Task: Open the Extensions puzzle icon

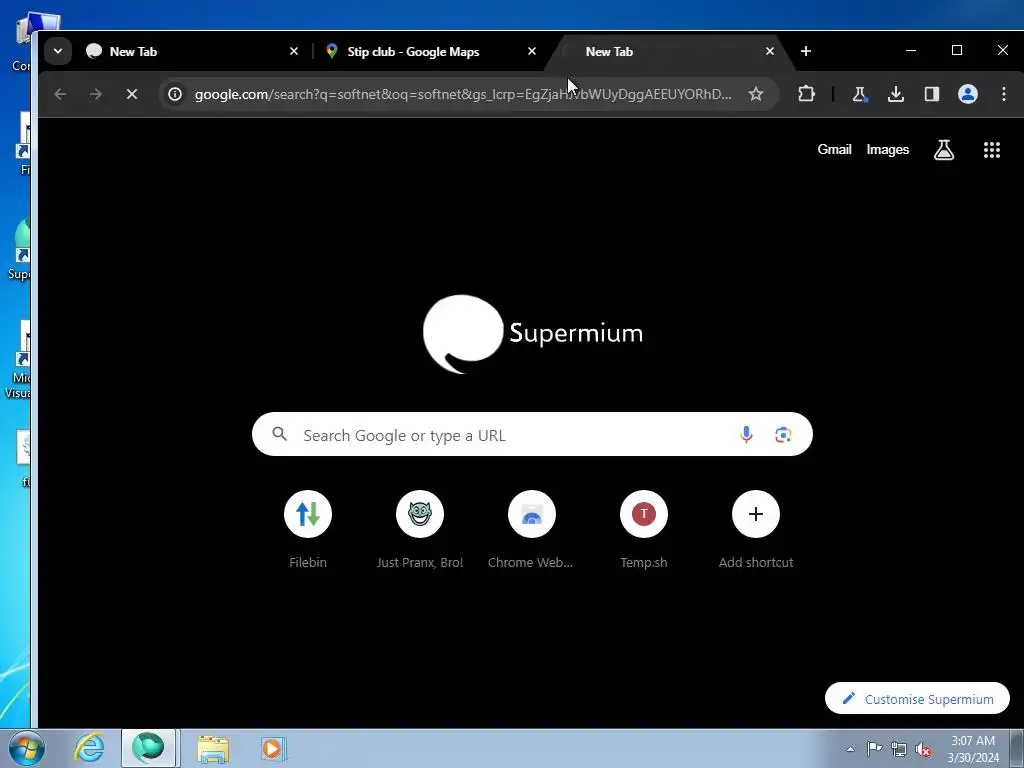Action: (x=806, y=94)
